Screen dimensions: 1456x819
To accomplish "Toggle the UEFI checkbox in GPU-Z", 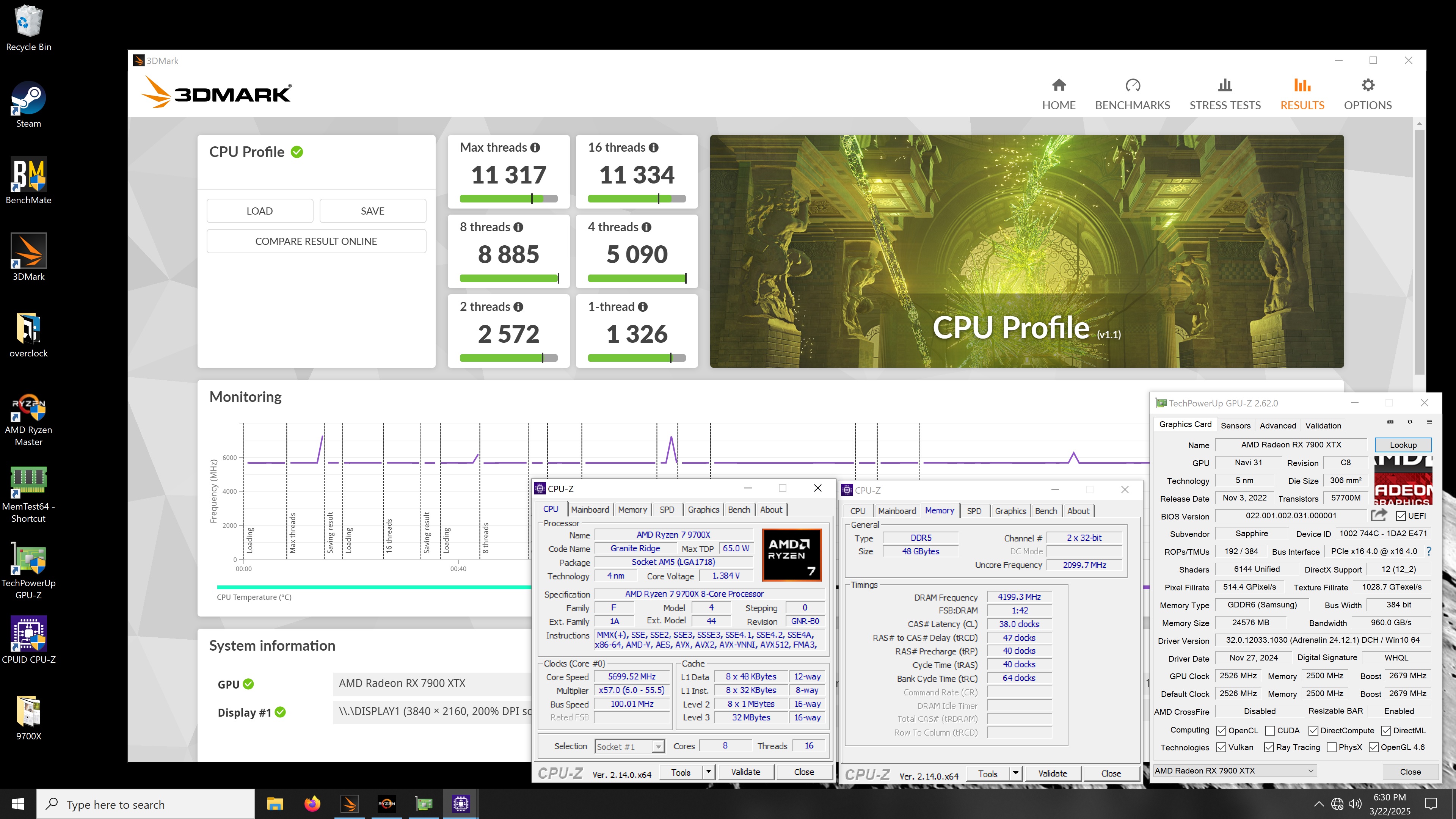I will pos(1401,516).
